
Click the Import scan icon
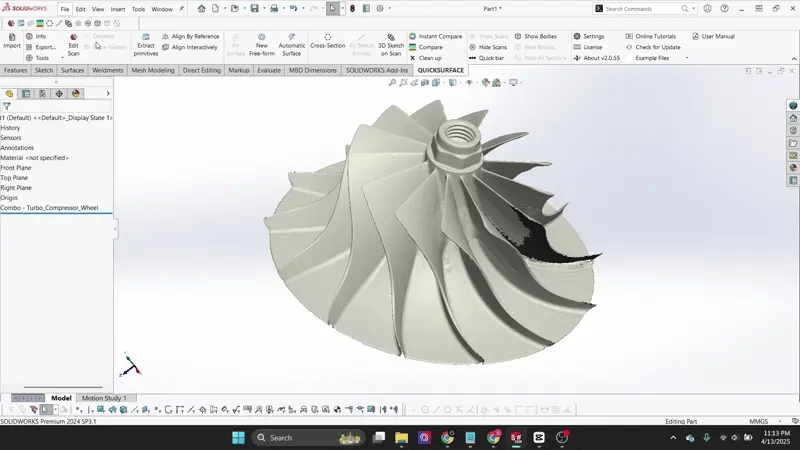[11, 40]
